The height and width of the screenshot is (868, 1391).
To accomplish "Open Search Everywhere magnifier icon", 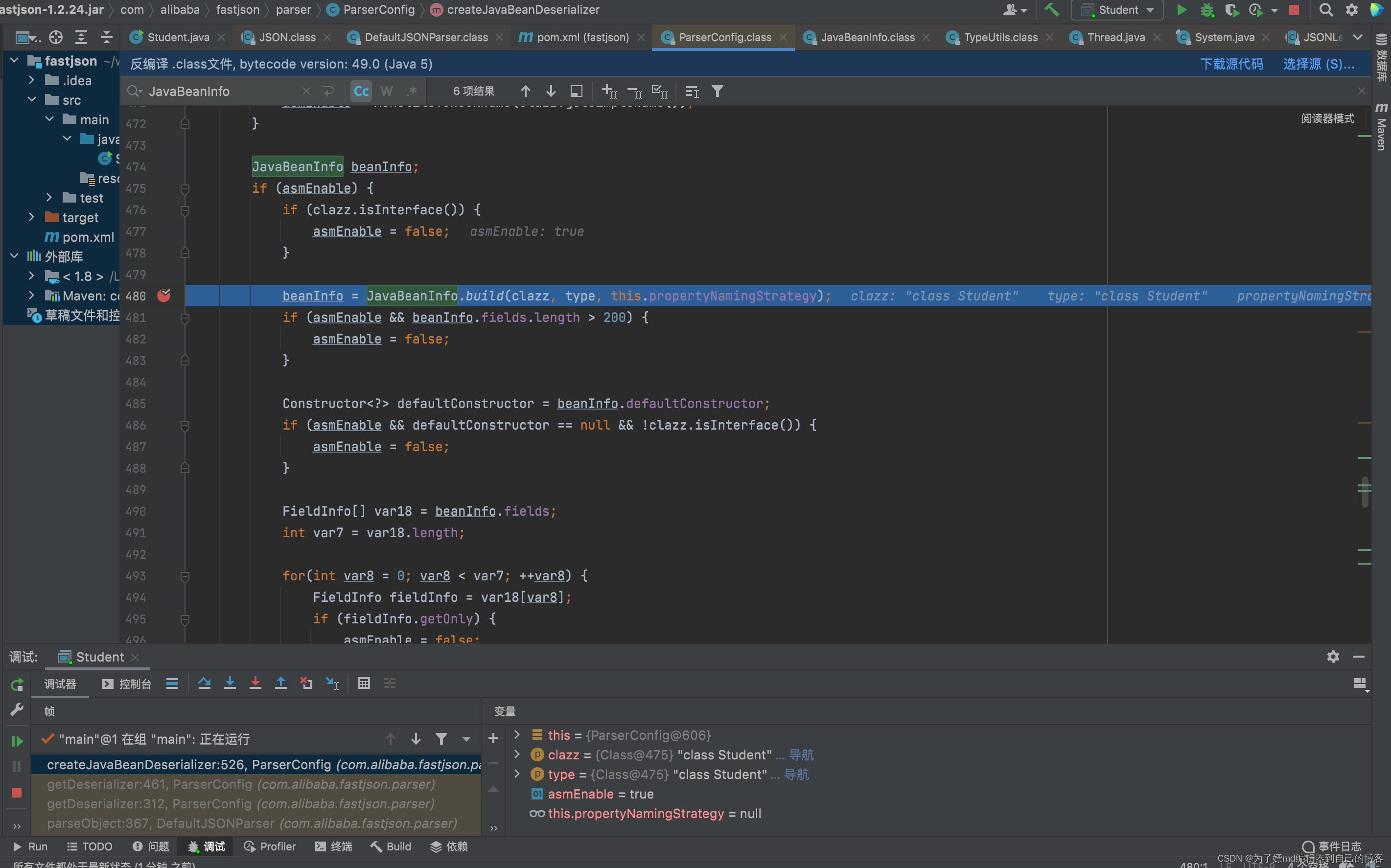I will click(x=1325, y=10).
